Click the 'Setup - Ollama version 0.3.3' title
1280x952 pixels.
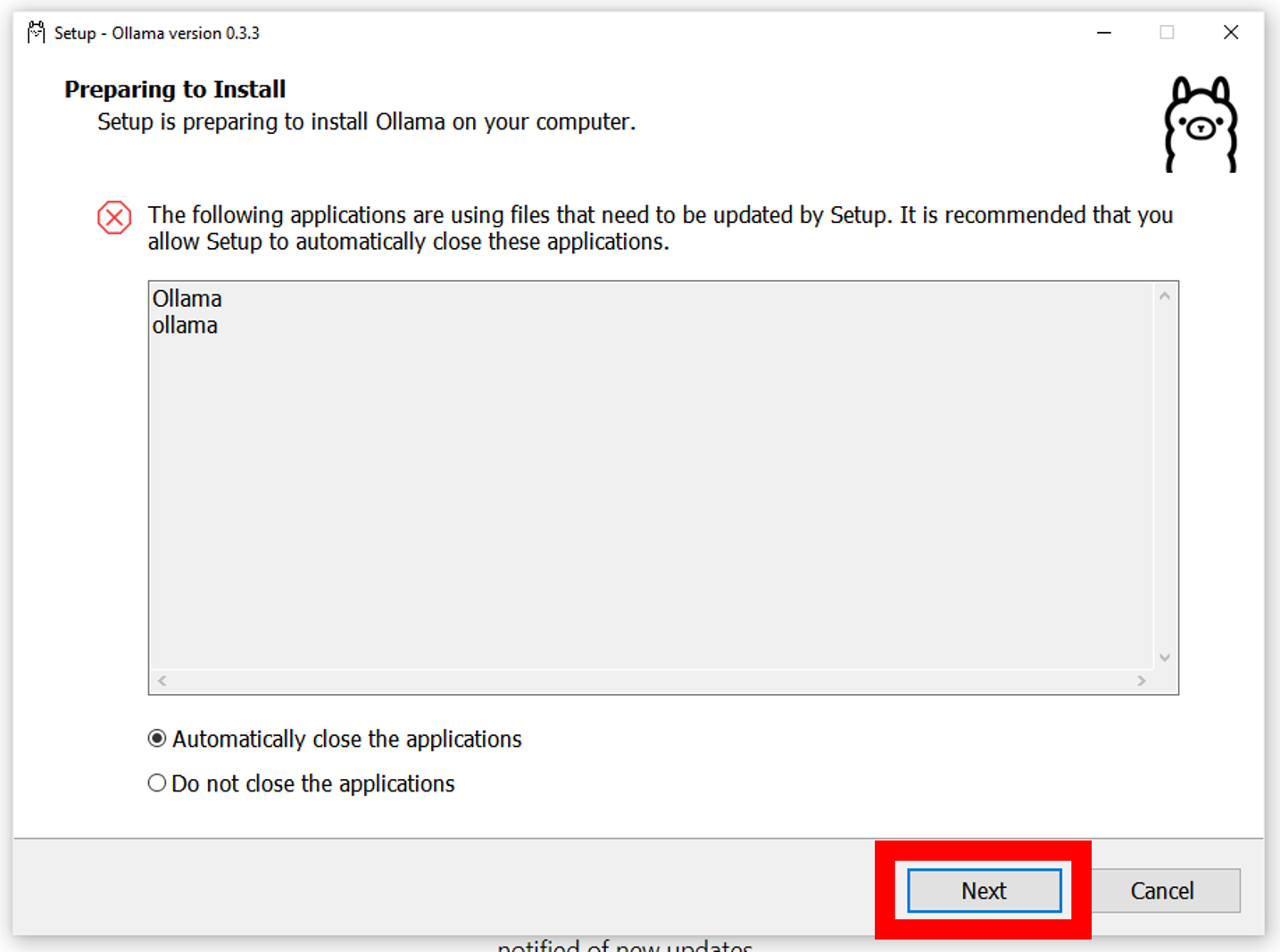click(157, 33)
